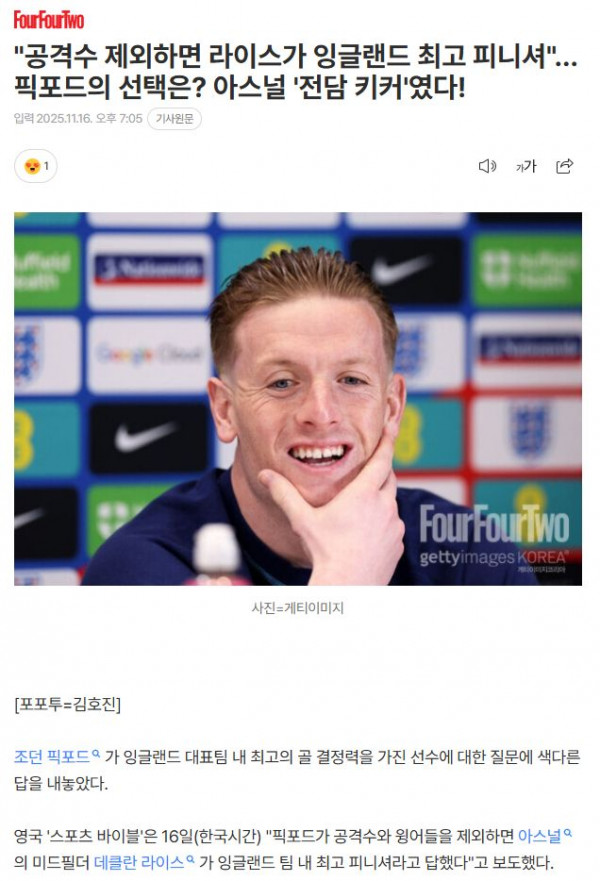Click the article headline text
600x881 pixels.
point(296,71)
